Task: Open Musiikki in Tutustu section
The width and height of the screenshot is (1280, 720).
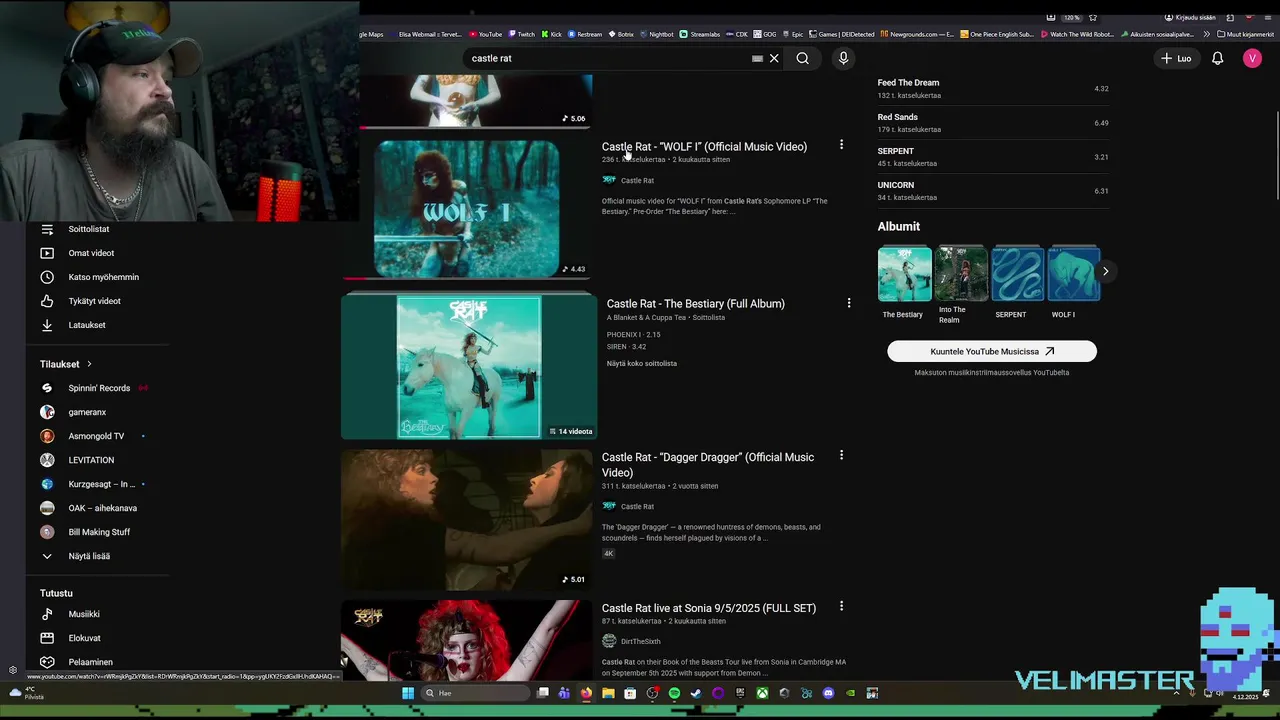Action: 84,614
